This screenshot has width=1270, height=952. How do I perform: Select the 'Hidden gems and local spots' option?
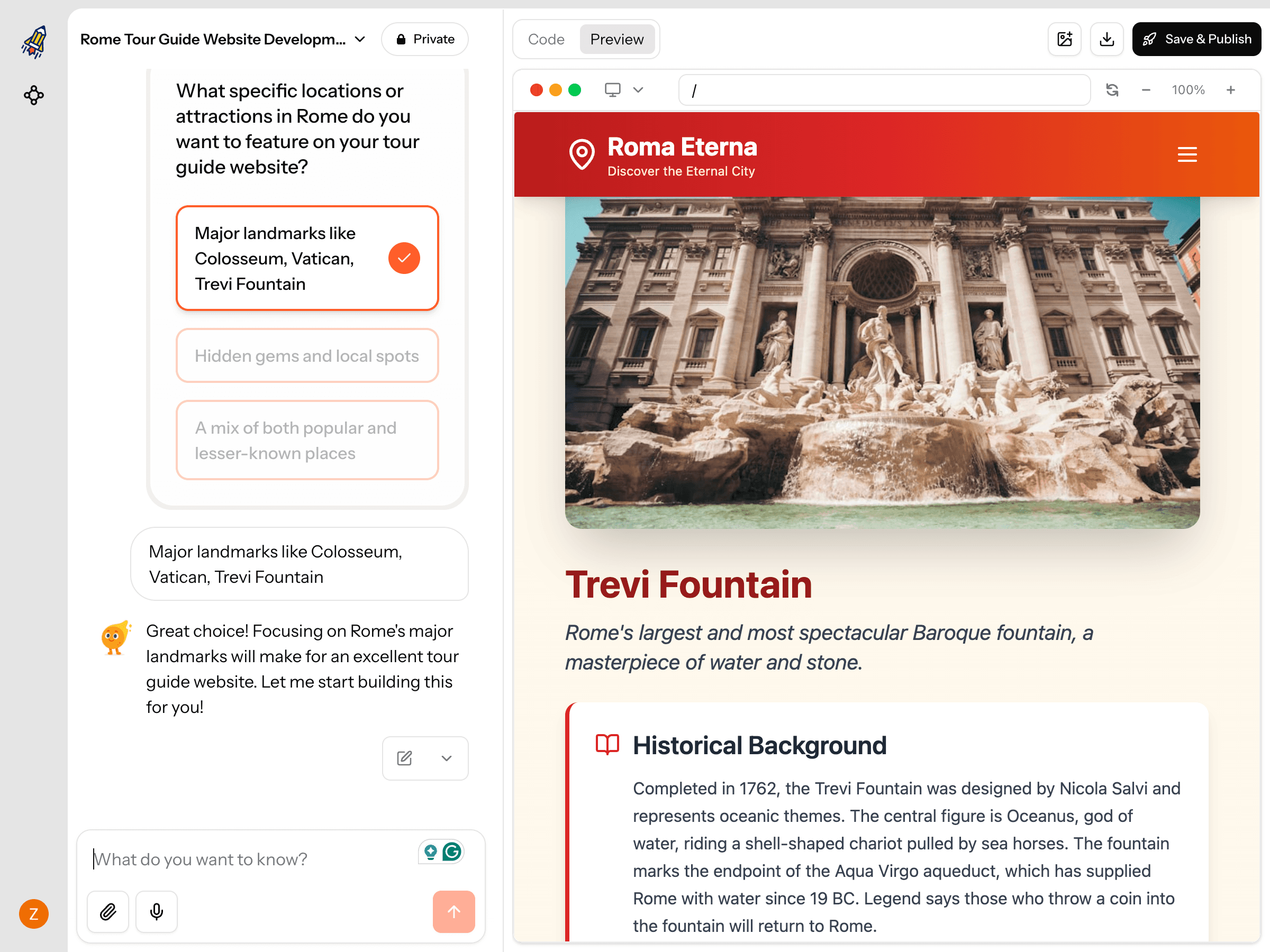pyautogui.click(x=307, y=355)
